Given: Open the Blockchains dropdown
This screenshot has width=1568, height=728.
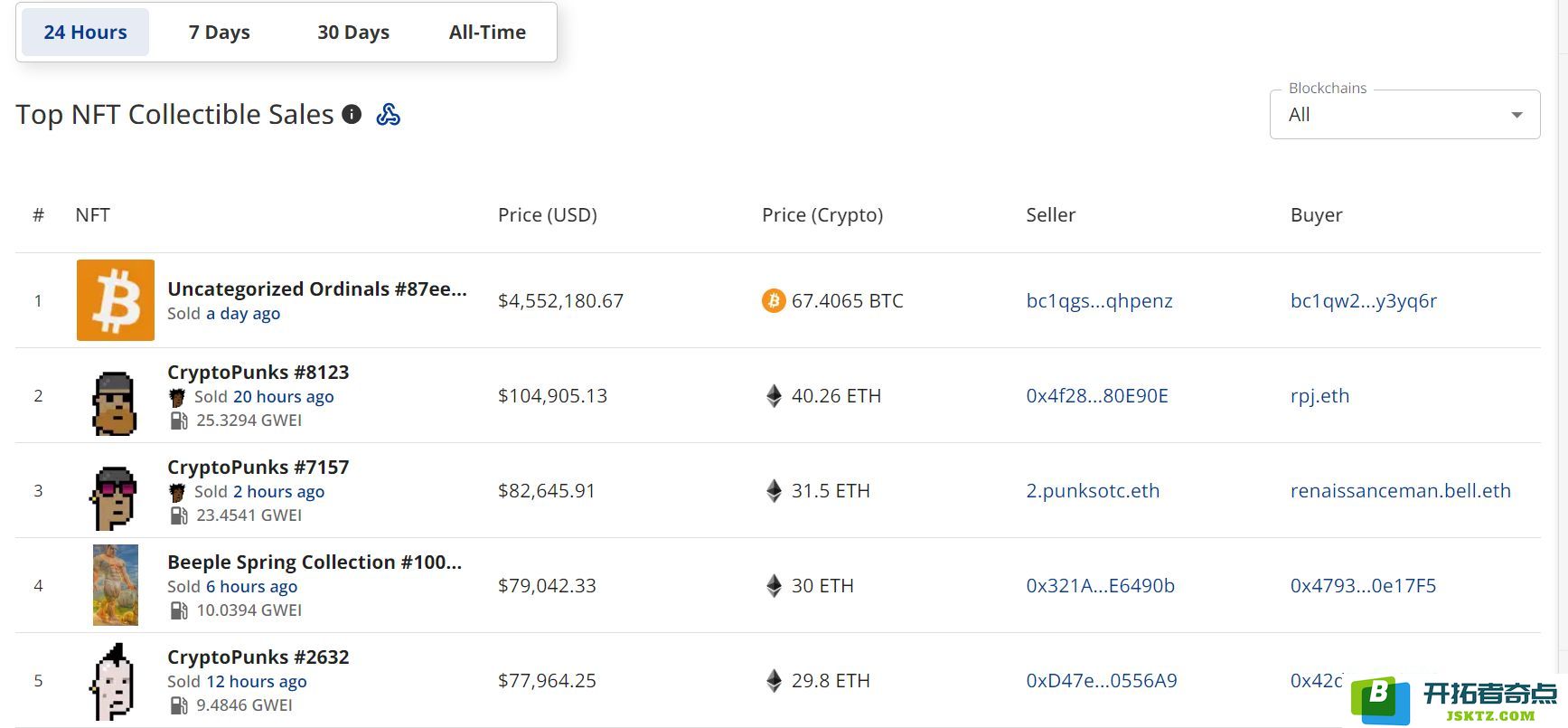Looking at the screenshot, I should [x=1392, y=115].
